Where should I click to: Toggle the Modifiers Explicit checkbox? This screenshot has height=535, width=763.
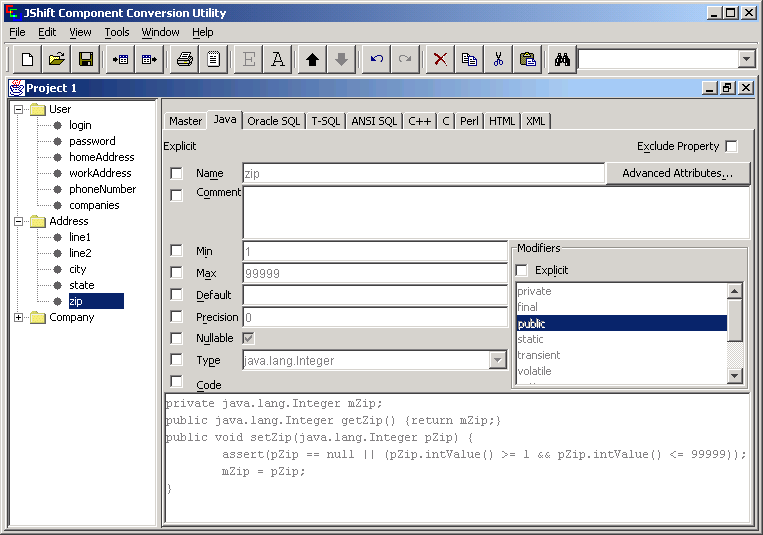[x=521, y=270]
